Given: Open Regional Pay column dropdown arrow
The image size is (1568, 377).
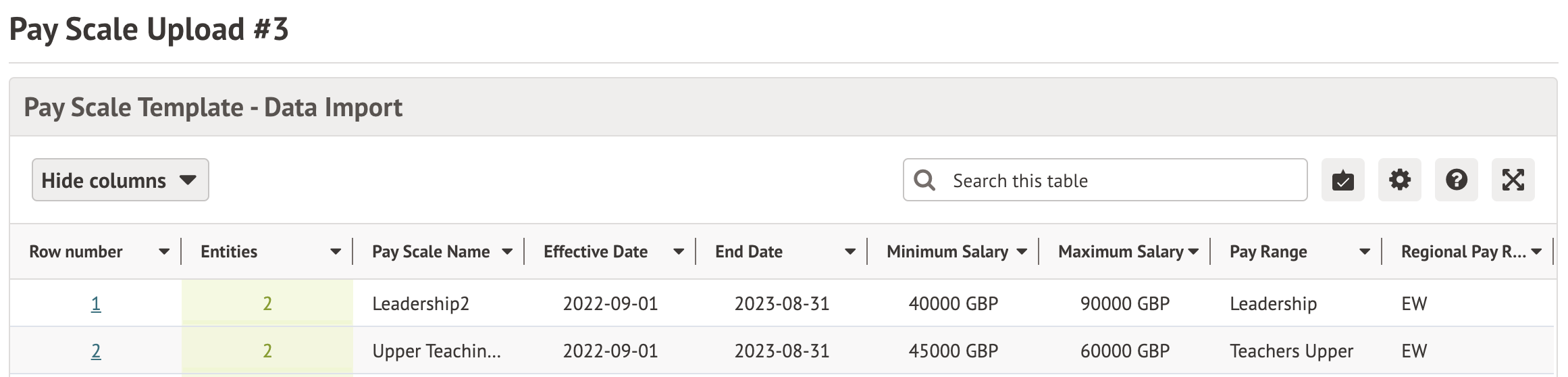Looking at the screenshot, I should tap(1536, 252).
